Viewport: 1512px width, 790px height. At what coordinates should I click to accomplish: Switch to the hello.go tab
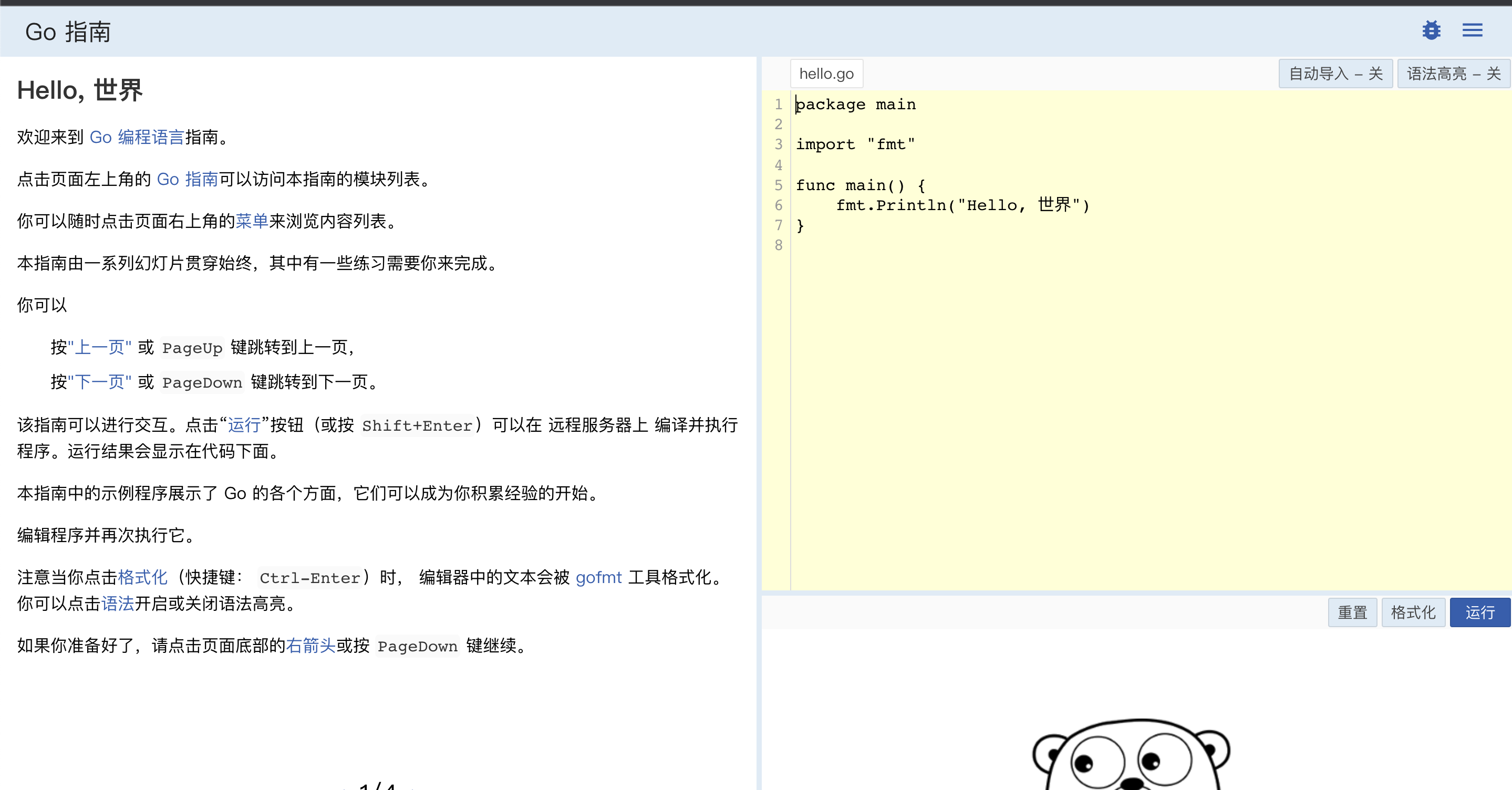pos(826,73)
